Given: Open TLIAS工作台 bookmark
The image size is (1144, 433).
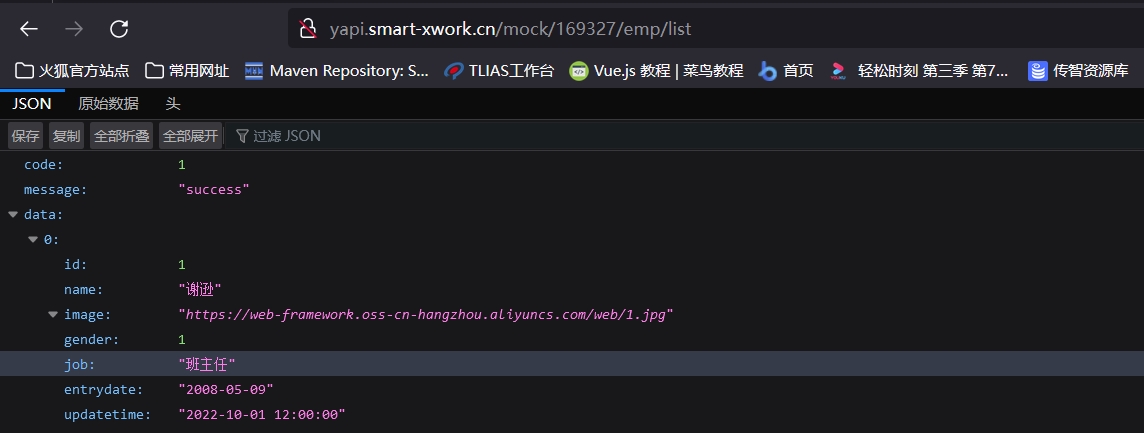Looking at the screenshot, I should point(498,70).
